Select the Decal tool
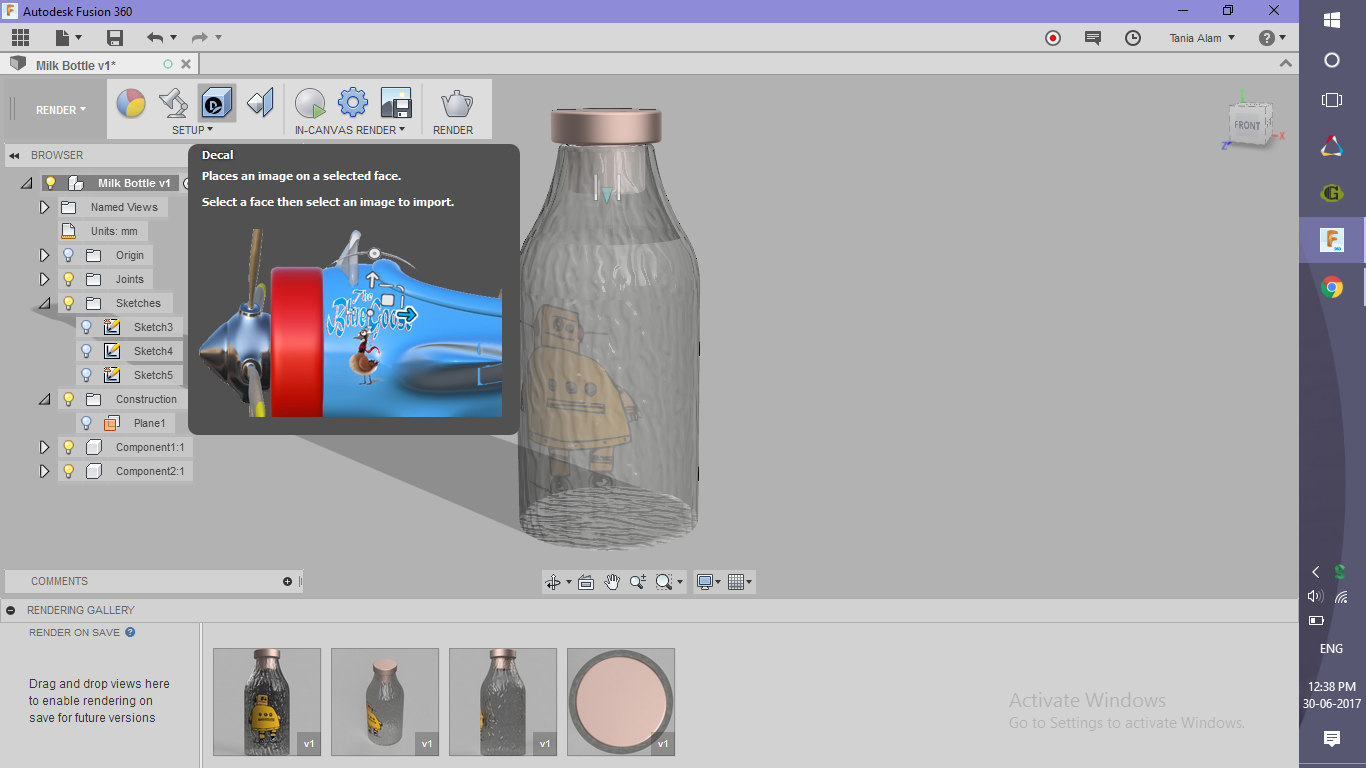 [217, 103]
